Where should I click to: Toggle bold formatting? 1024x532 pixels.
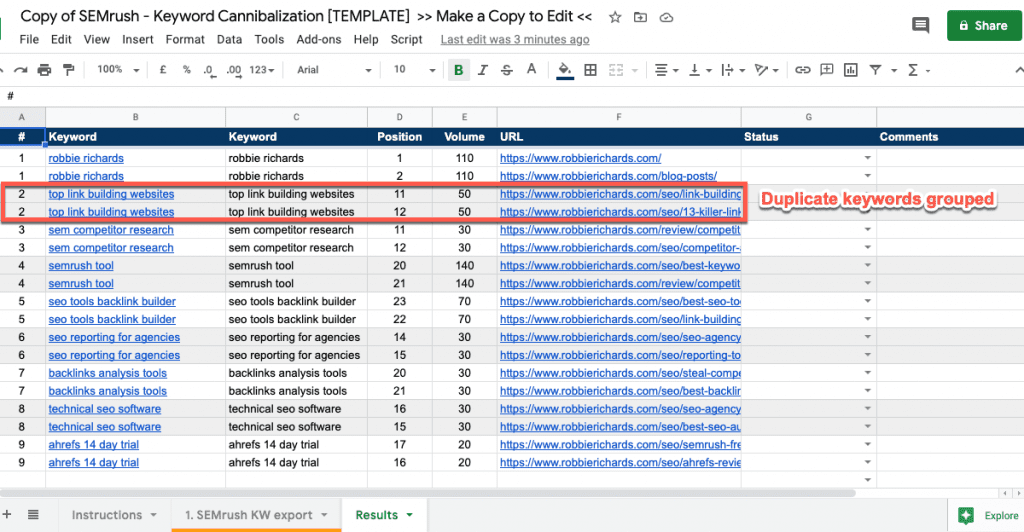click(459, 70)
